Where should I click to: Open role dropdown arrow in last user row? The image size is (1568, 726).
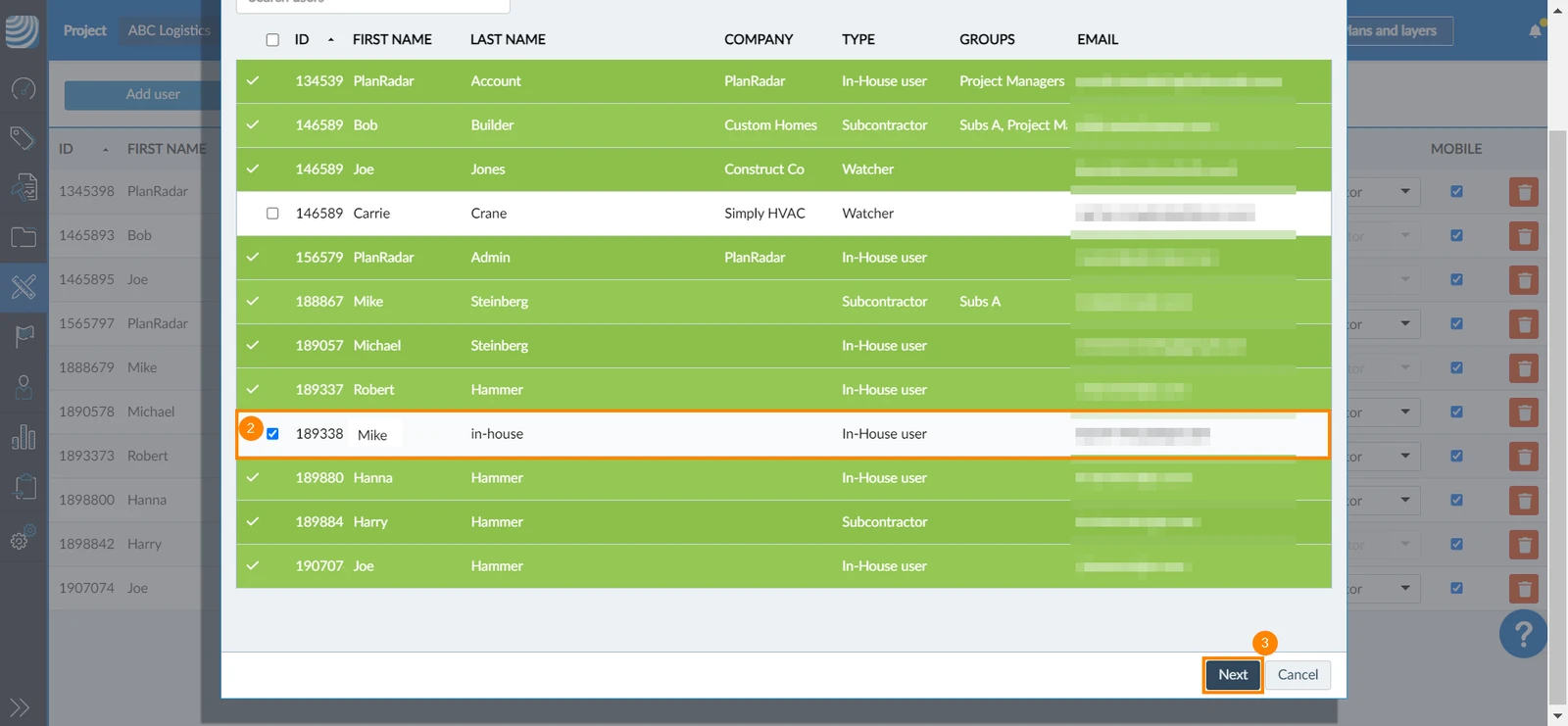coord(1405,588)
